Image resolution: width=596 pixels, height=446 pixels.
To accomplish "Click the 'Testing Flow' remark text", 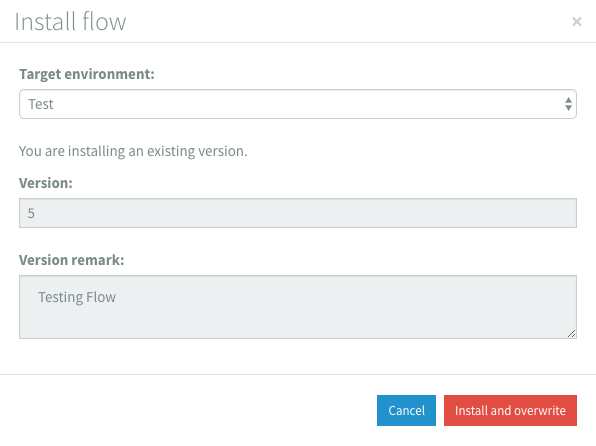I will [77, 297].
